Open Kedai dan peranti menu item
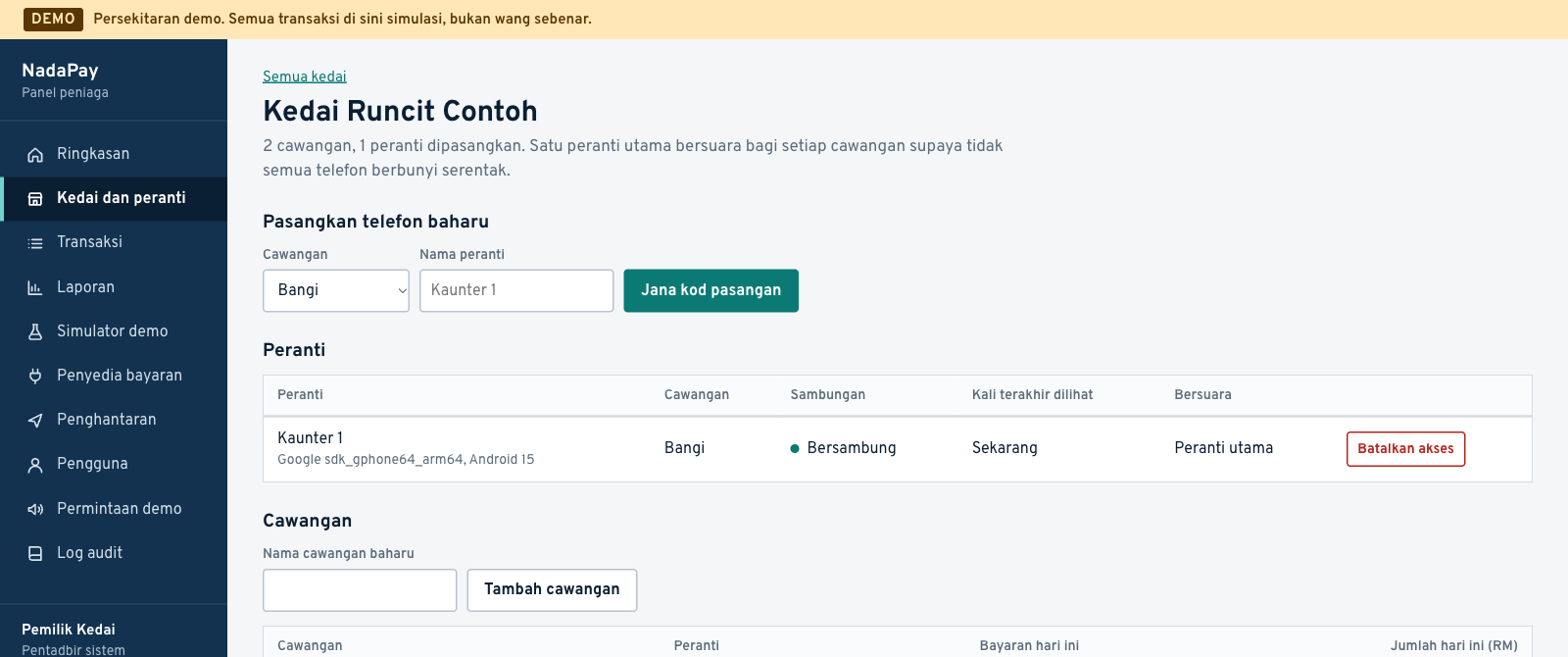 click(114, 198)
